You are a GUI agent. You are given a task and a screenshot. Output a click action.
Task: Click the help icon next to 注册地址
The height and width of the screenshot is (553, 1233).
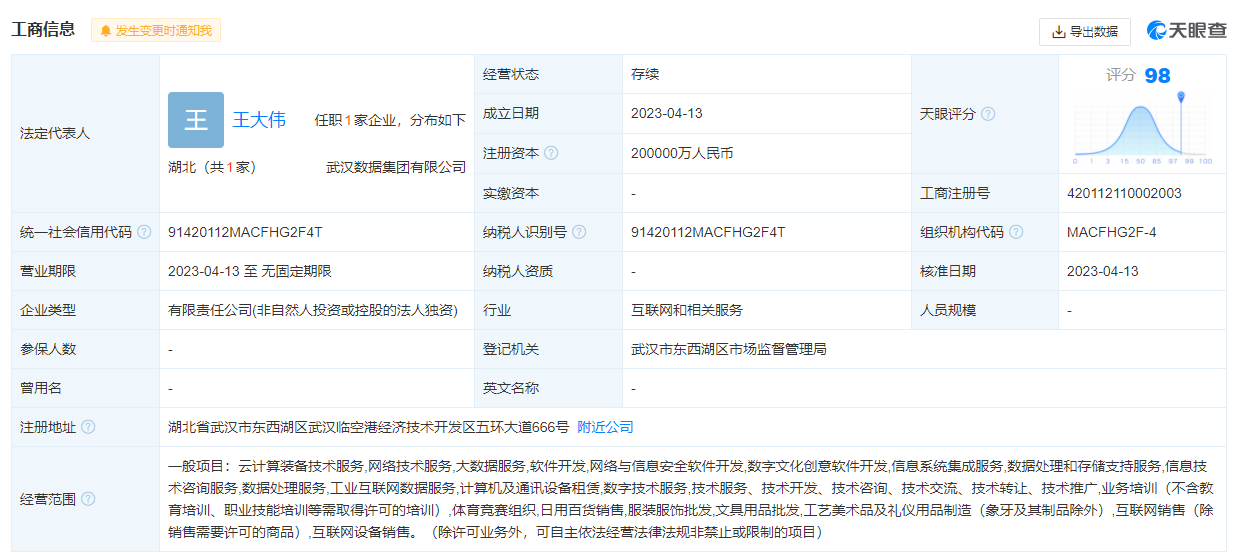click(88, 428)
